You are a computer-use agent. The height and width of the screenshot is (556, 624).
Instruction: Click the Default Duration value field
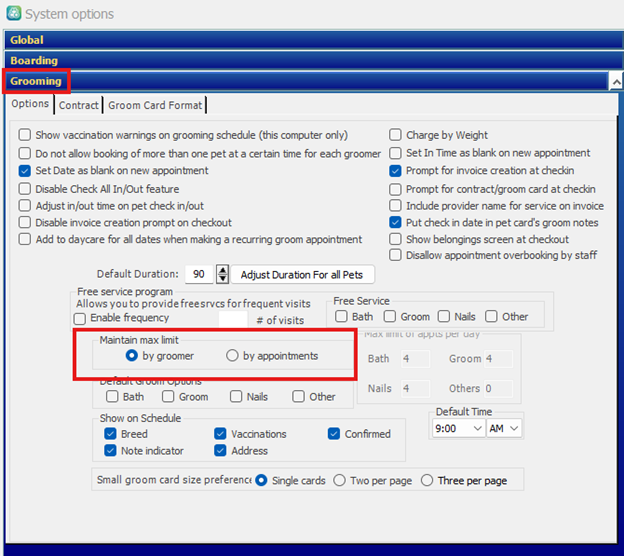pyautogui.click(x=199, y=274)
